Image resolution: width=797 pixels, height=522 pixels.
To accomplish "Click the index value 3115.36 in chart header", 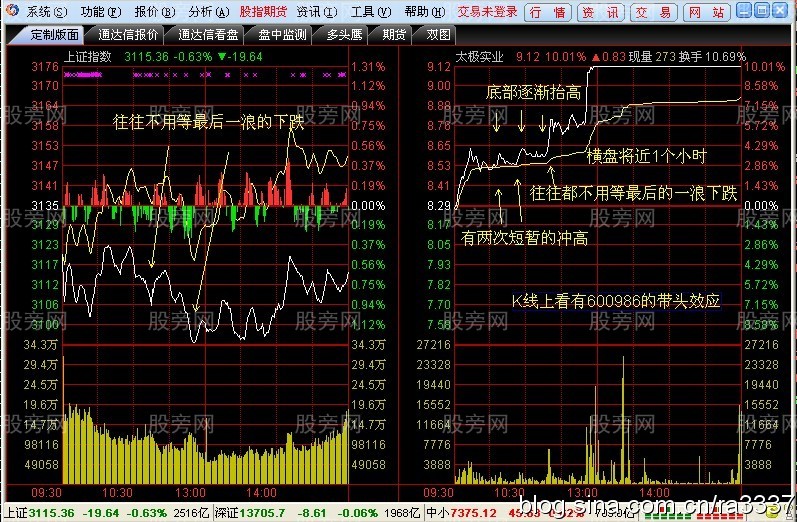I will (x=146, y=56).
